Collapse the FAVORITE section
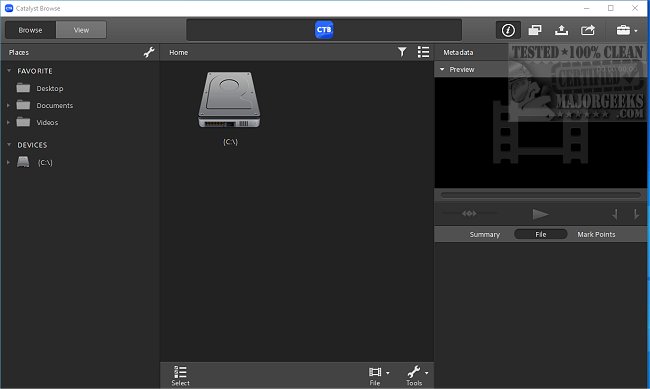Screen dimensions: 650x389 click(x=9, y=71)
